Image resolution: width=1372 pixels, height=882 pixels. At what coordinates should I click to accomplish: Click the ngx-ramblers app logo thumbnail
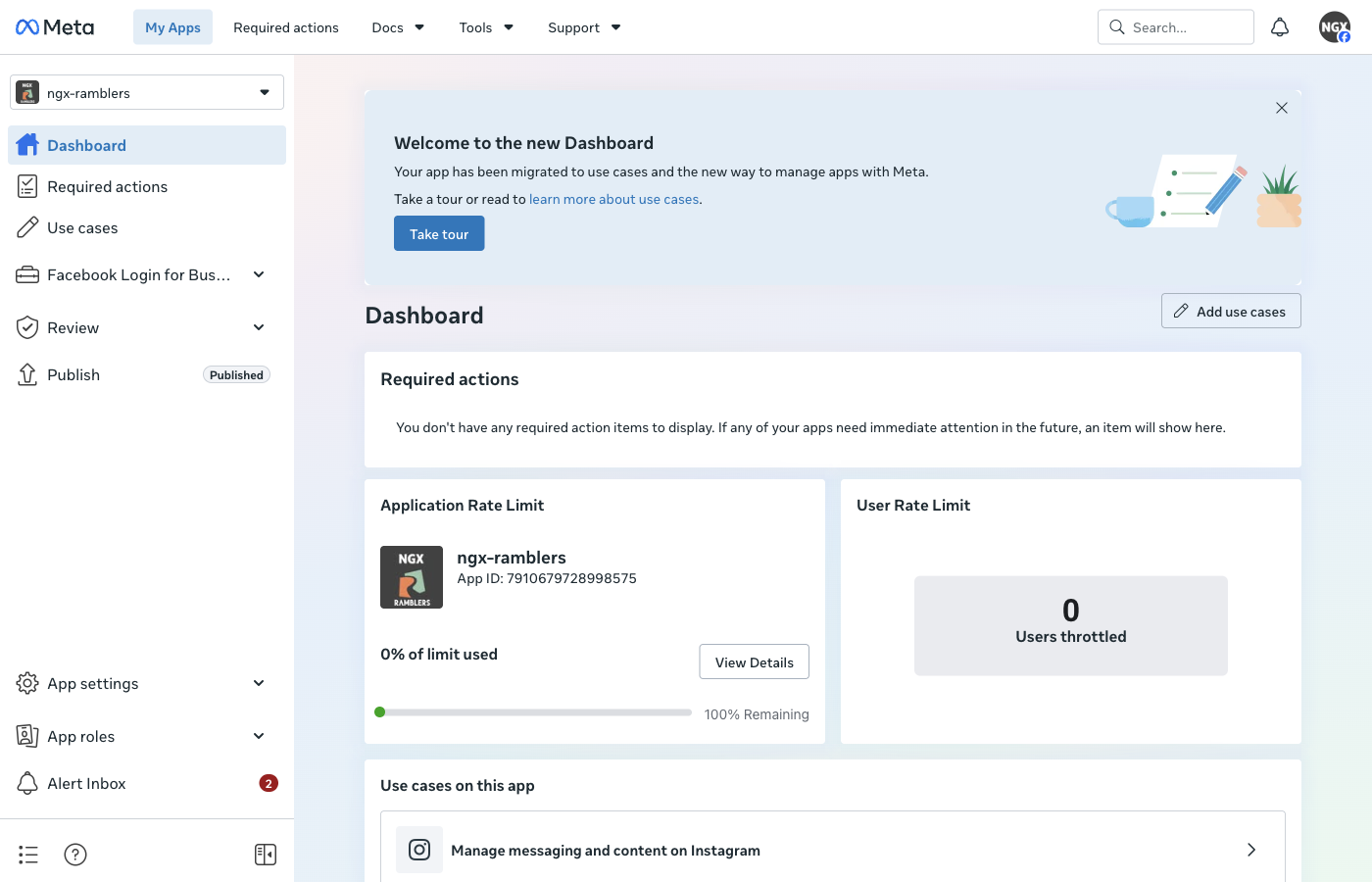412,577
